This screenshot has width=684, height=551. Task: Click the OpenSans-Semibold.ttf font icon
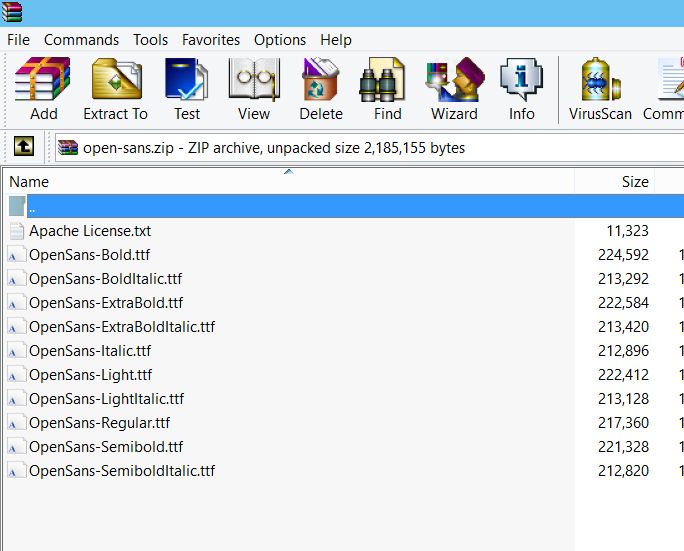(x=17, y=447)
